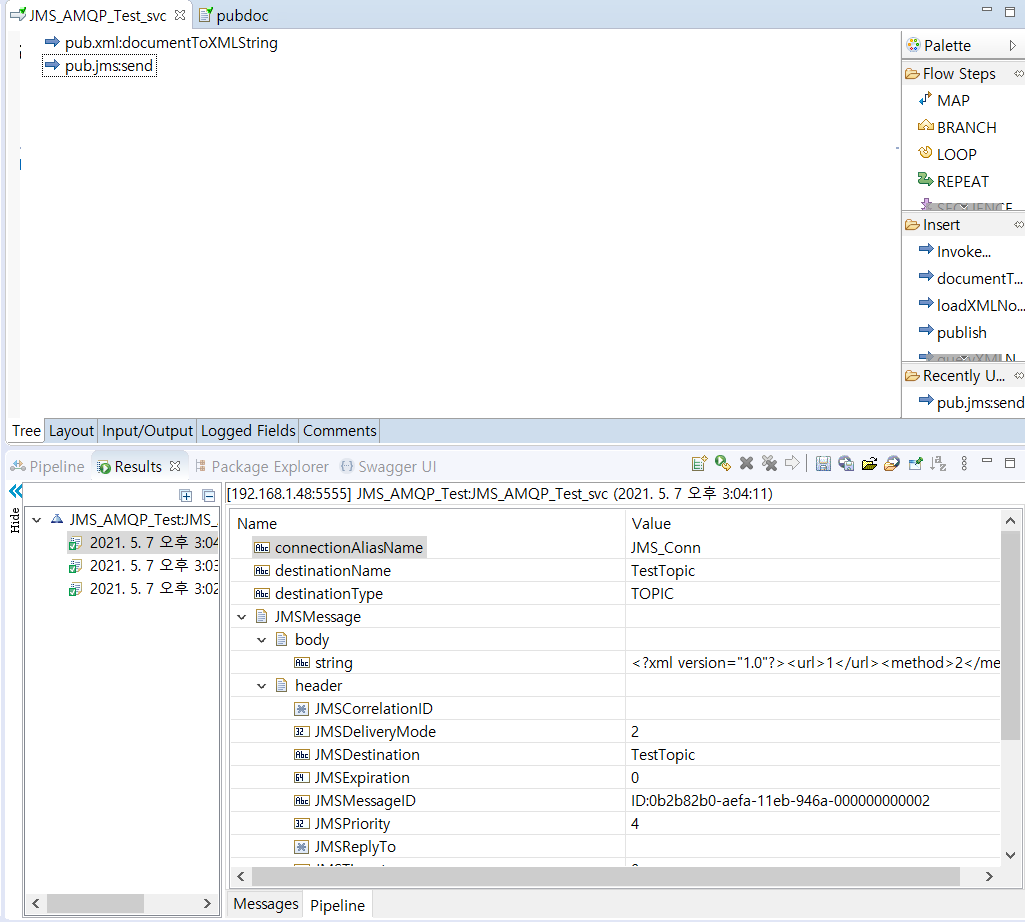This screenshot has width=1025, height=922.
Task: Select the pub.xml:documentToXMLString flow step
Action: 170,43
